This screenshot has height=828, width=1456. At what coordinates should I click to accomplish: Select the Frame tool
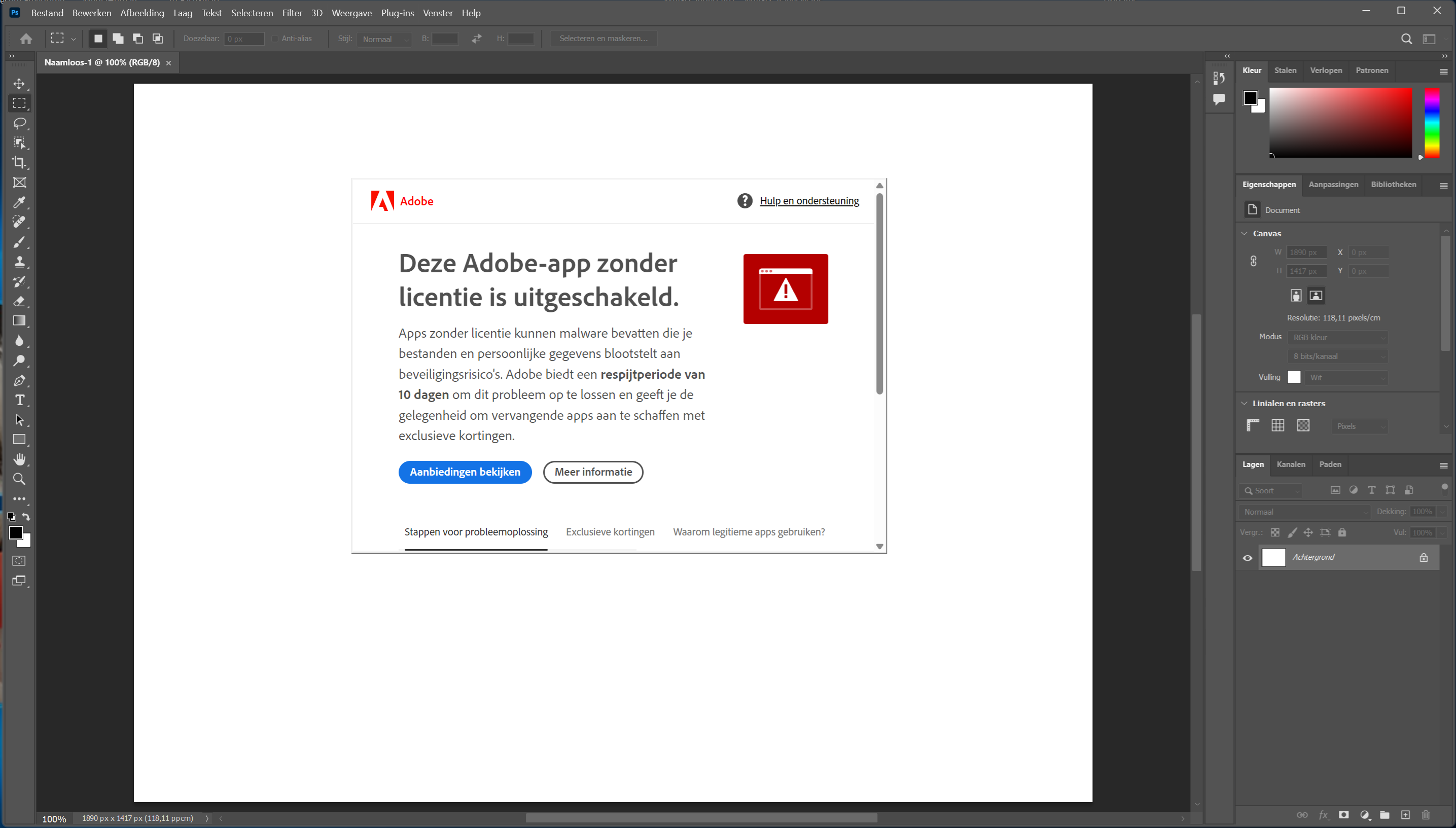pyautogui.click(x=19, y=182)
